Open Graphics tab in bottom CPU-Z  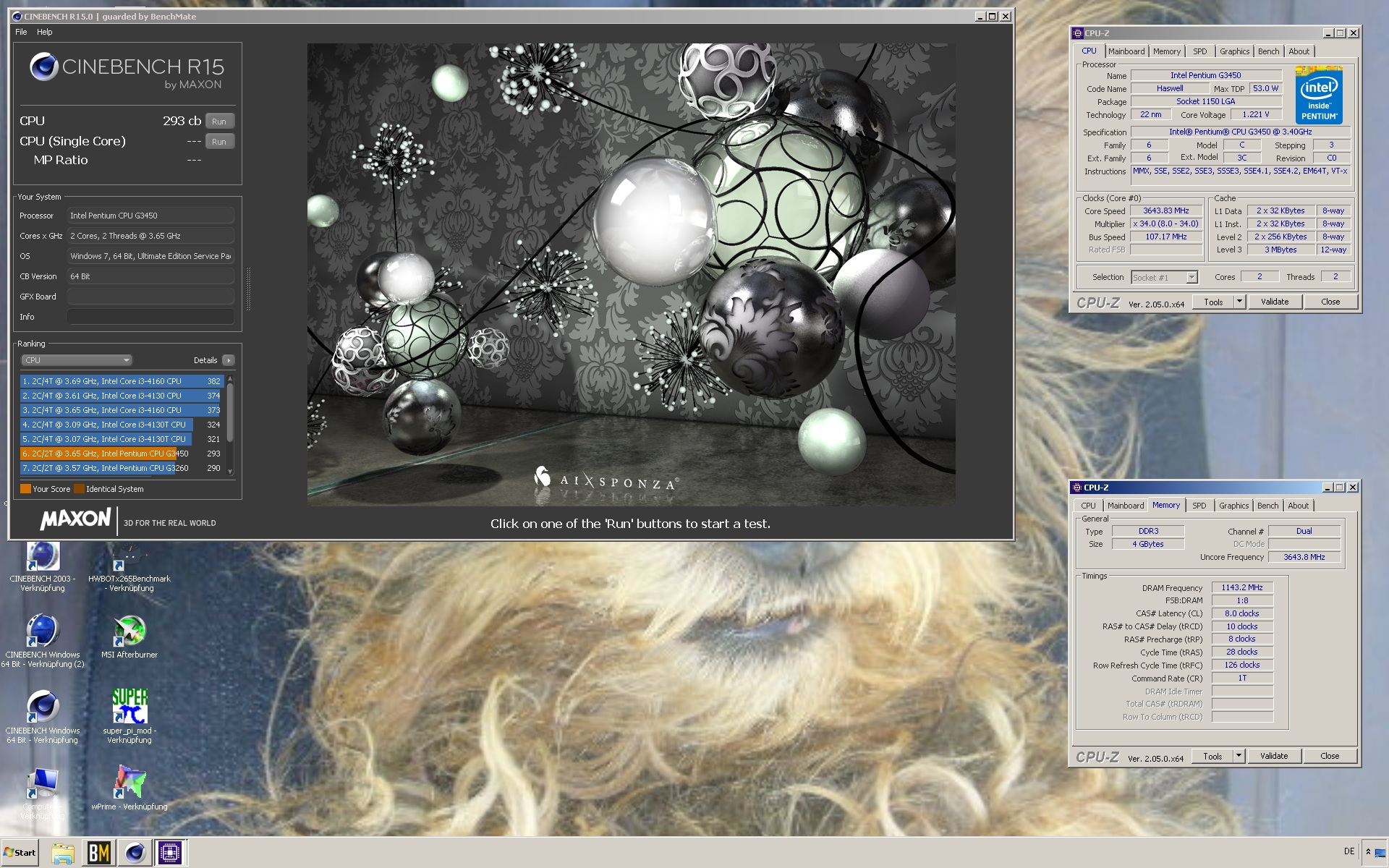tap(1233, 506)
